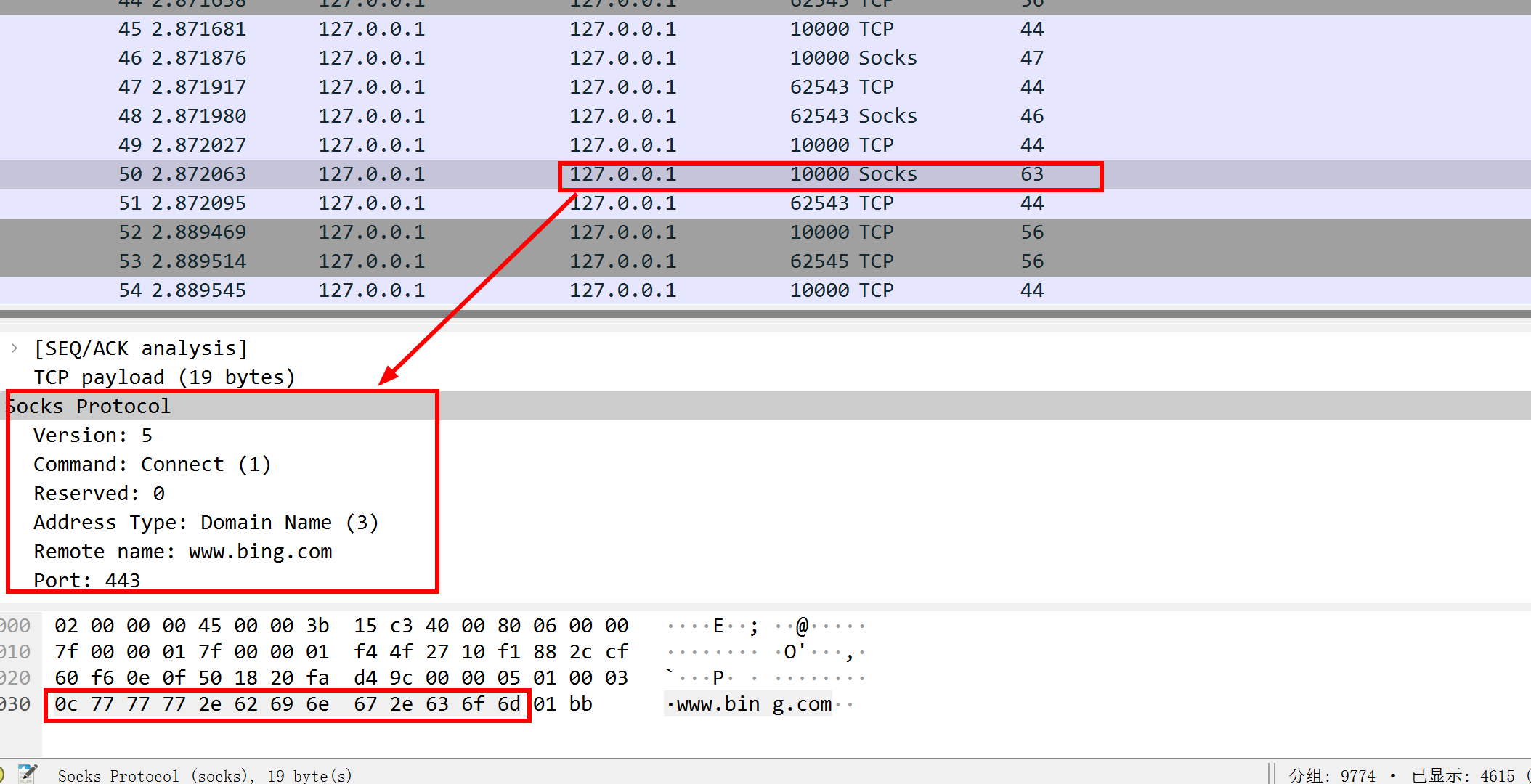Click source 127.0.0.1 in packet 52 row
Screen dimensions: 1531x784
(372, 233)
